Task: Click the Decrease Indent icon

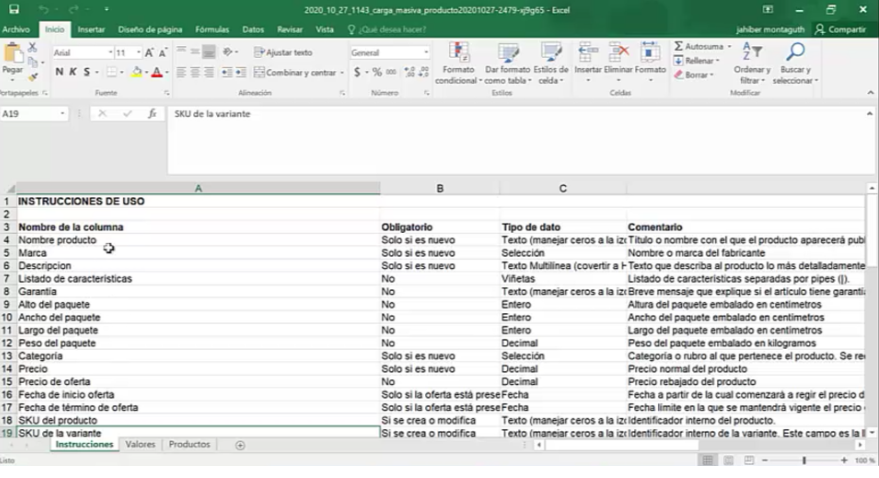Action: (226, 72)
